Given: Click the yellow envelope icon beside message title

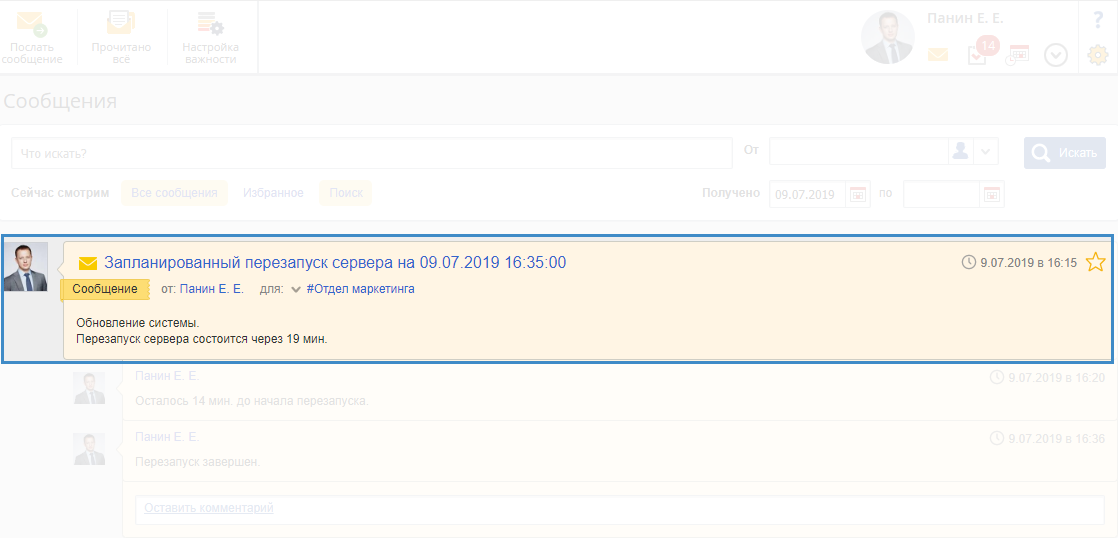Looking at the screenshot, I should (x=88, y=263).
